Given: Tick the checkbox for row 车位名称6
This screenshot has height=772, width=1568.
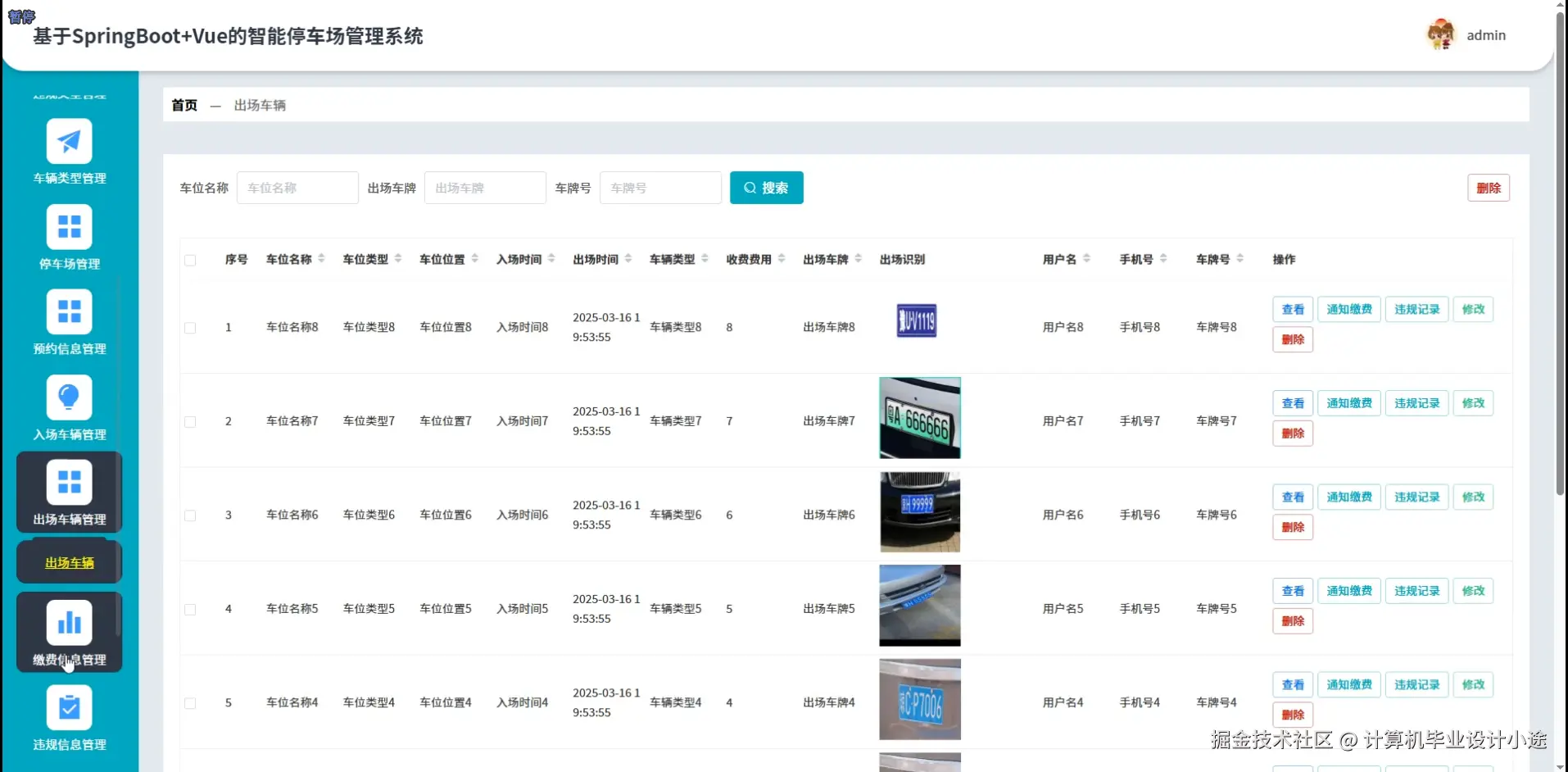Looking at the screenshot, I should [190, 515].
